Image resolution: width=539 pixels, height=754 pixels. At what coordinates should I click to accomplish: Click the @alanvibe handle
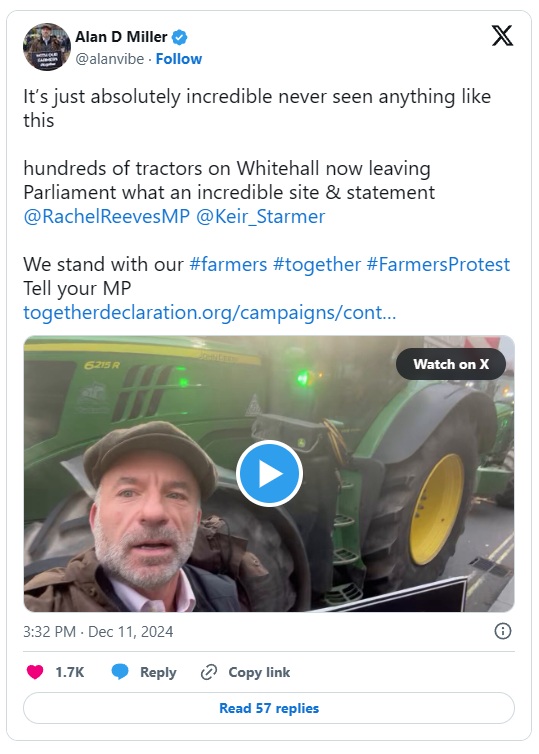pos(110,59)
